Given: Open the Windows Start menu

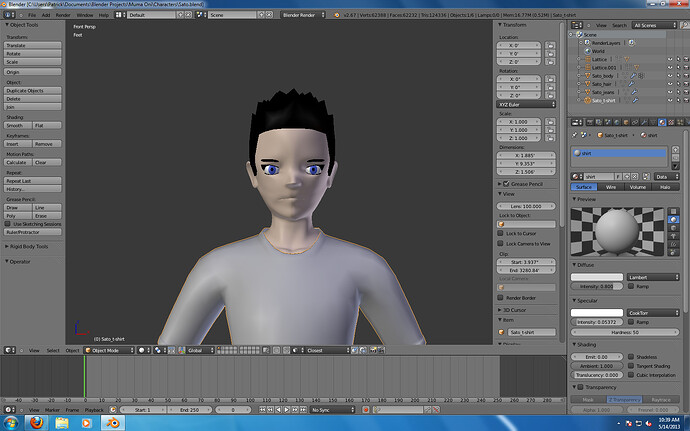Looking at the screenshot, I should pos(11,423).
